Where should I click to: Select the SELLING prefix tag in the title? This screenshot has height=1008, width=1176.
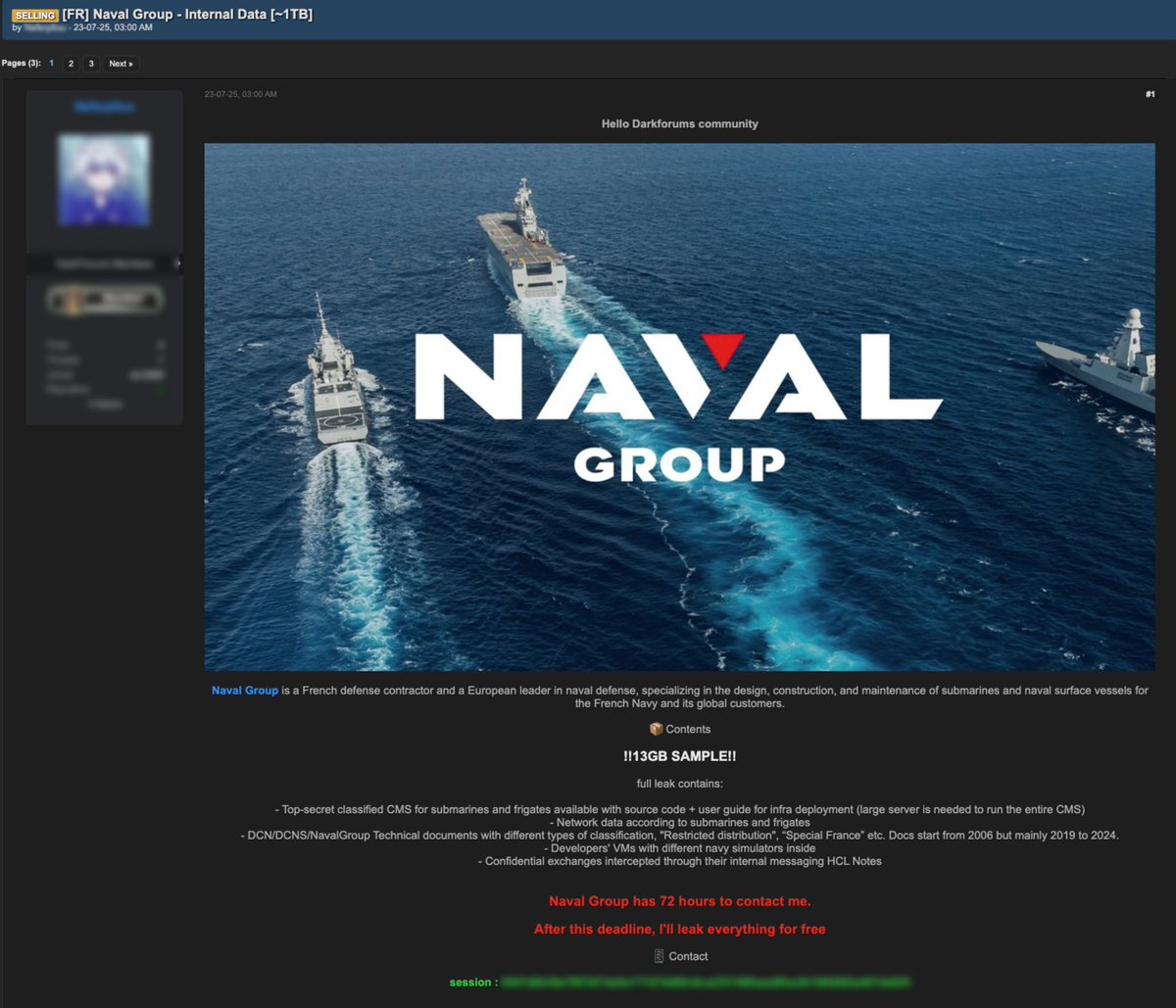click(34, 15)
